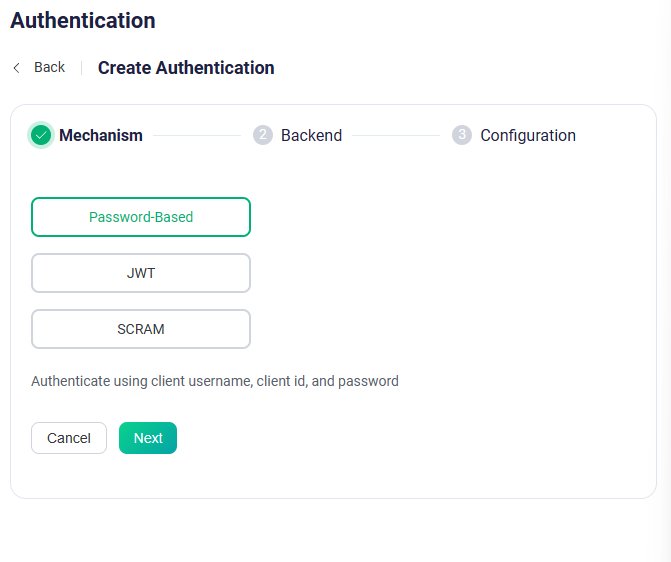
Task: Pick the SCRAM mechanism option
Action: [141, 329]
